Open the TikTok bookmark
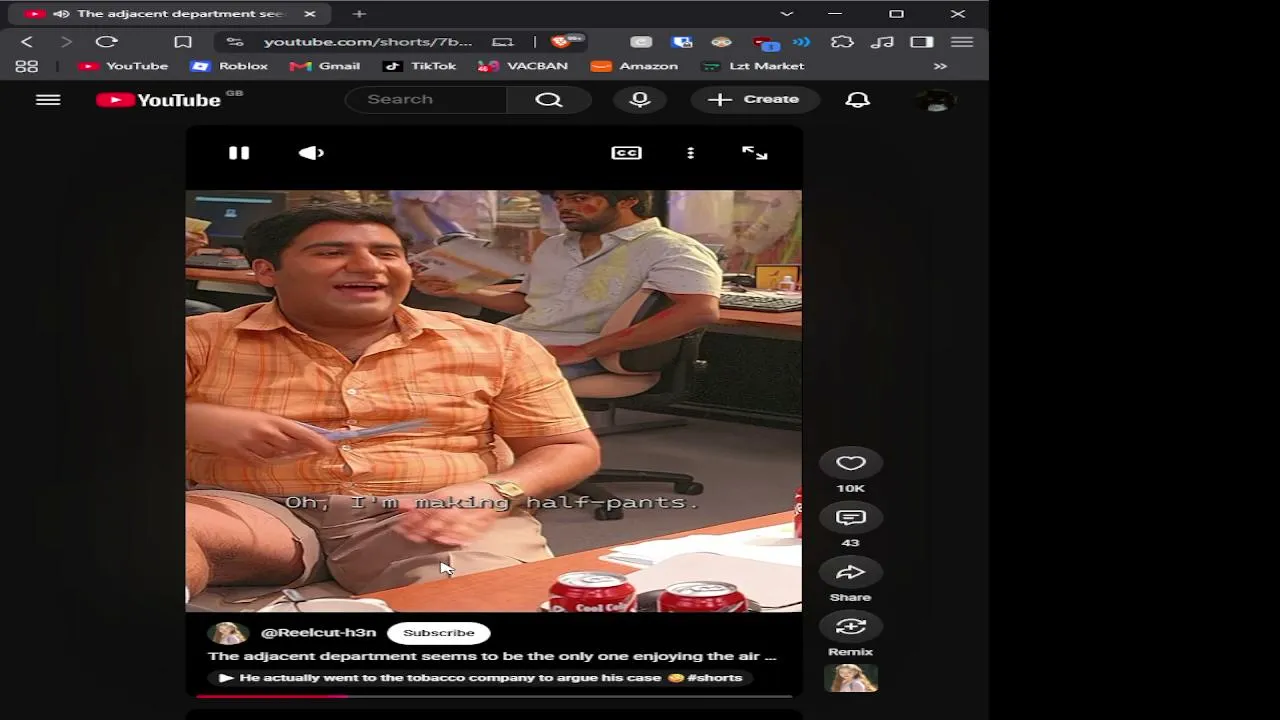Screen dimensions: 1280x720 (419, 66)
